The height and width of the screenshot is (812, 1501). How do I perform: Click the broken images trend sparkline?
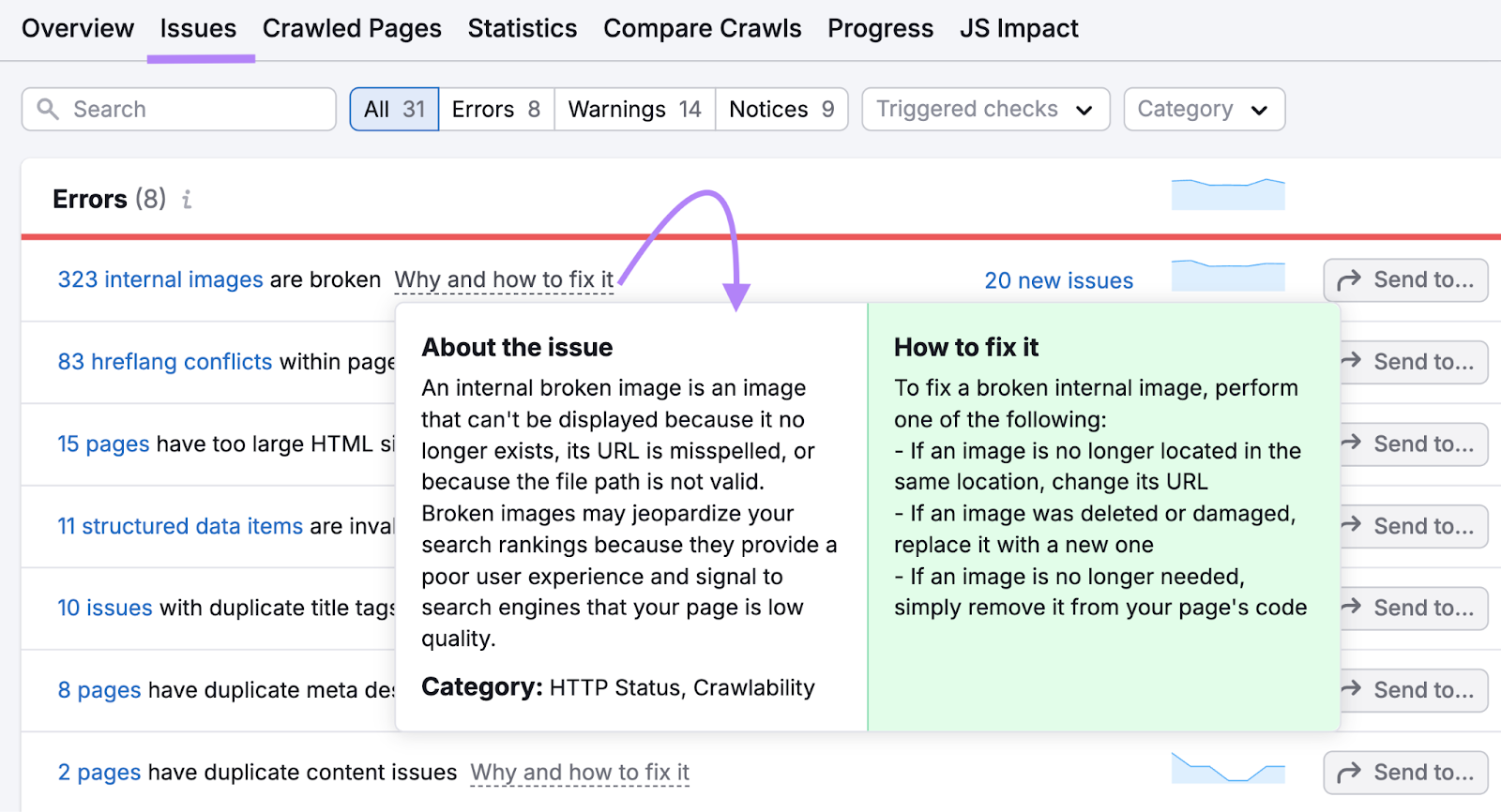click(x=1227, y=276)
